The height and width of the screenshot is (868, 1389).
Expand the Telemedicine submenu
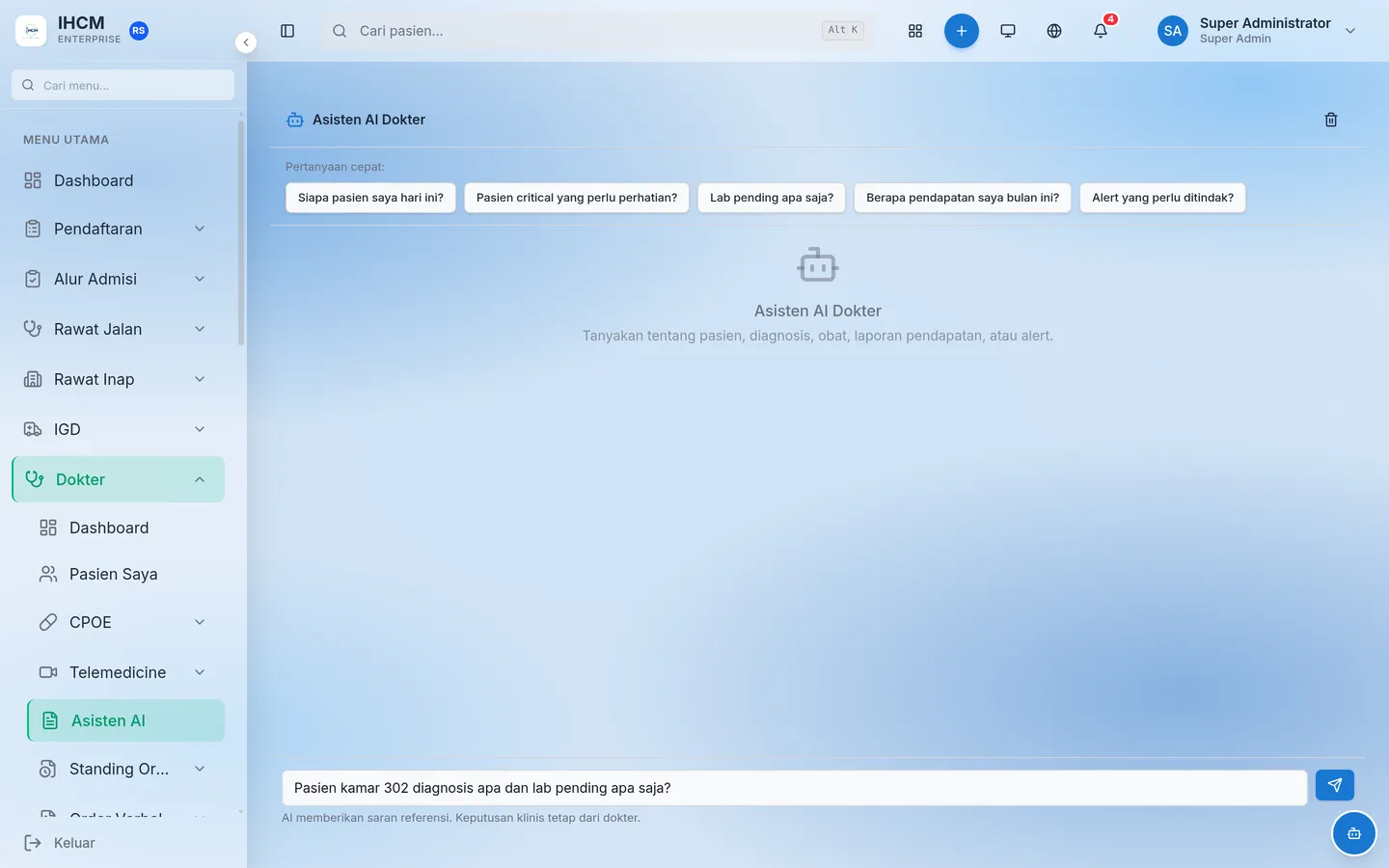pos(125,672)
